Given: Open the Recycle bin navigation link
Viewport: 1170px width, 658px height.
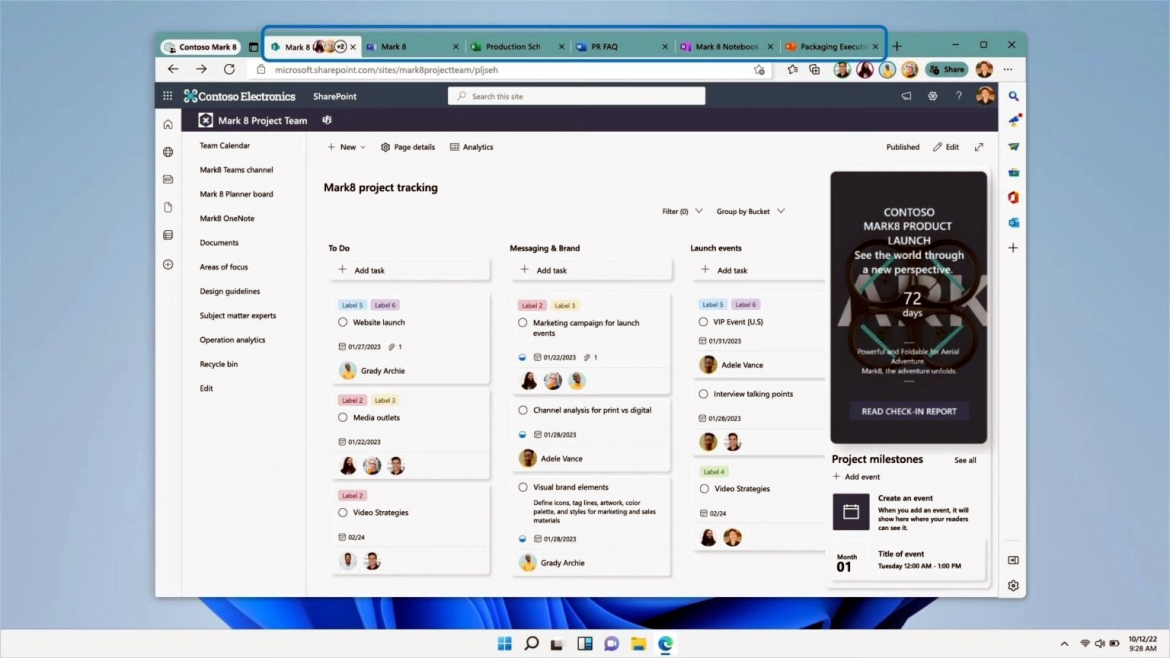Looking at the screenshot, I should coord(219,364).
